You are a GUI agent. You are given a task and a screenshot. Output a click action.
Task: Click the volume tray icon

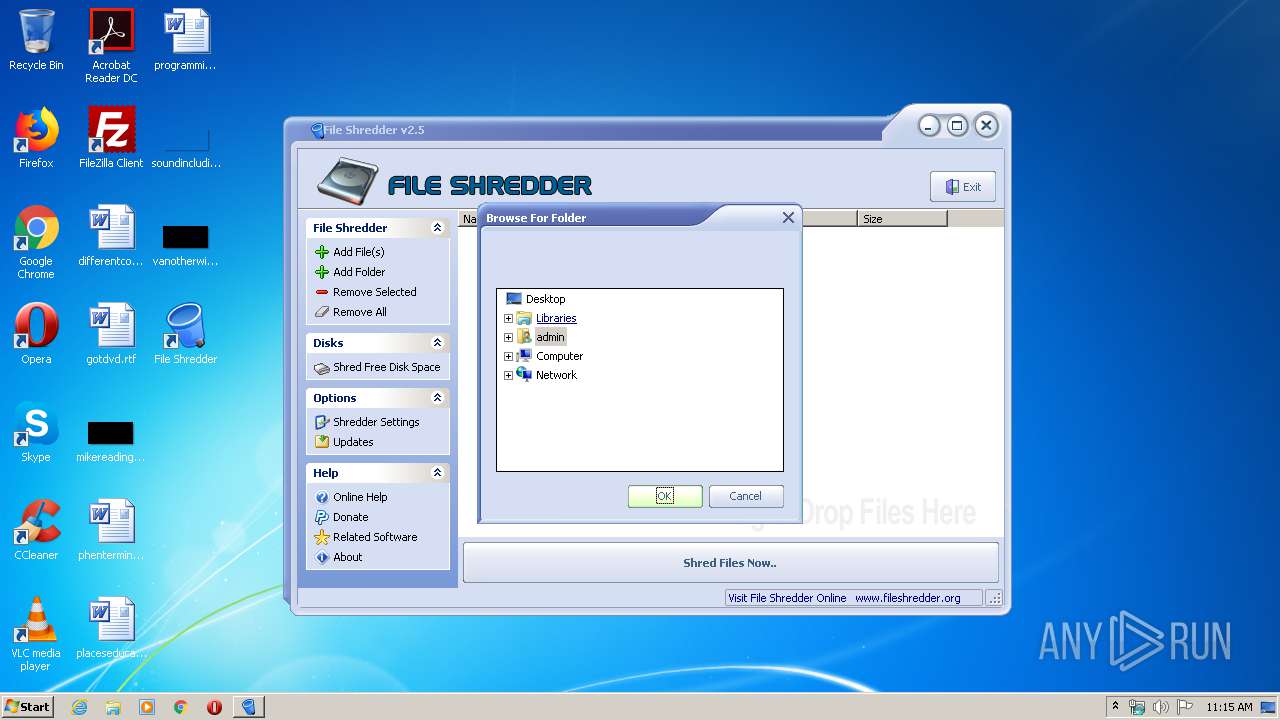tap(1161, 707)
